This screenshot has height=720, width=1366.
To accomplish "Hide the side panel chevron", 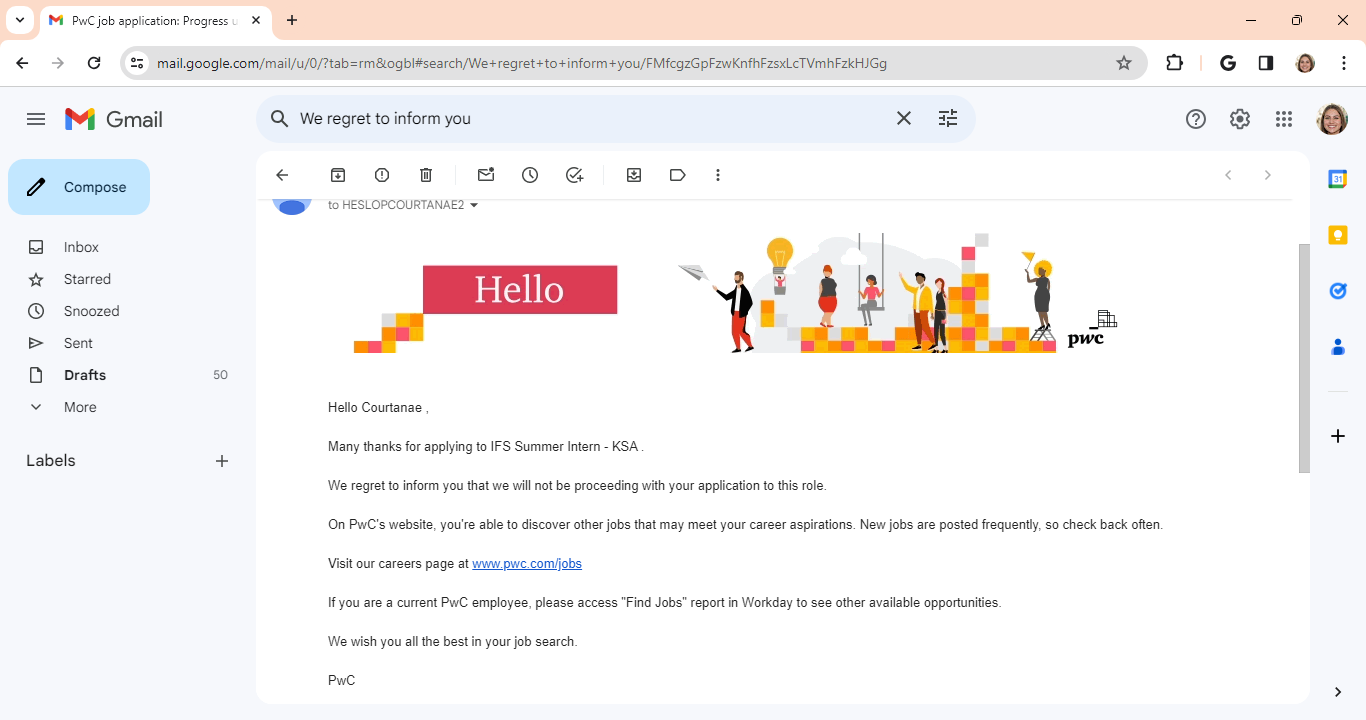I will [x=1338, y=692].
